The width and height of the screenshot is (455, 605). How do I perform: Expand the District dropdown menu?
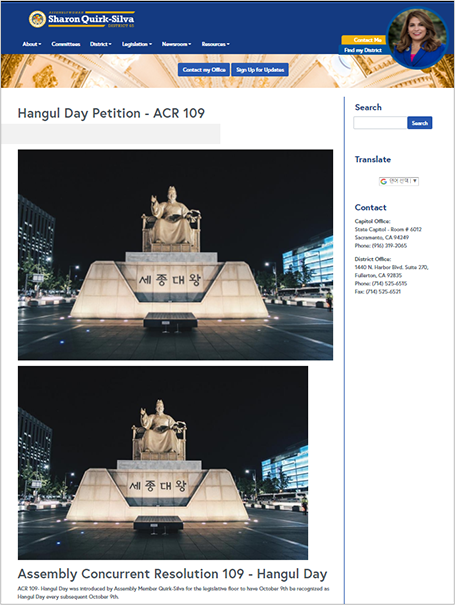101,44
